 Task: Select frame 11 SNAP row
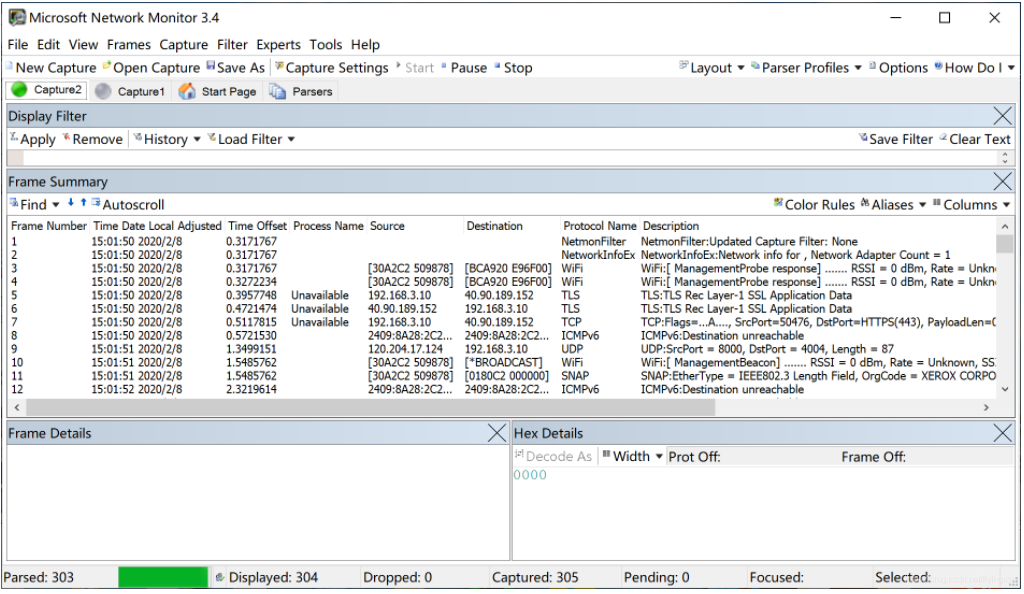(x=503, y=376)
